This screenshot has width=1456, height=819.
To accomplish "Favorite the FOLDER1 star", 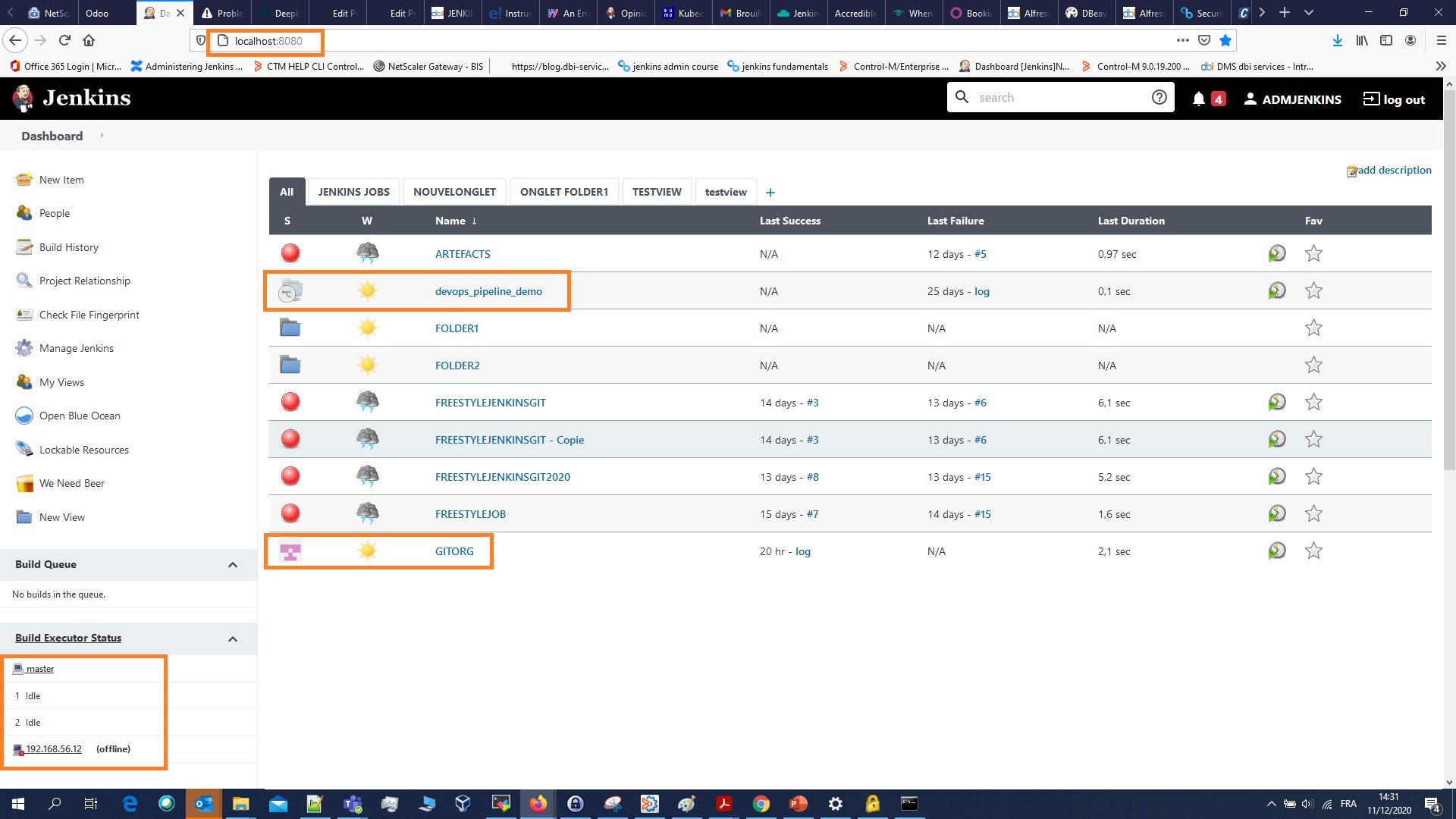I will pyautogui.click(x=1313, y=328).
